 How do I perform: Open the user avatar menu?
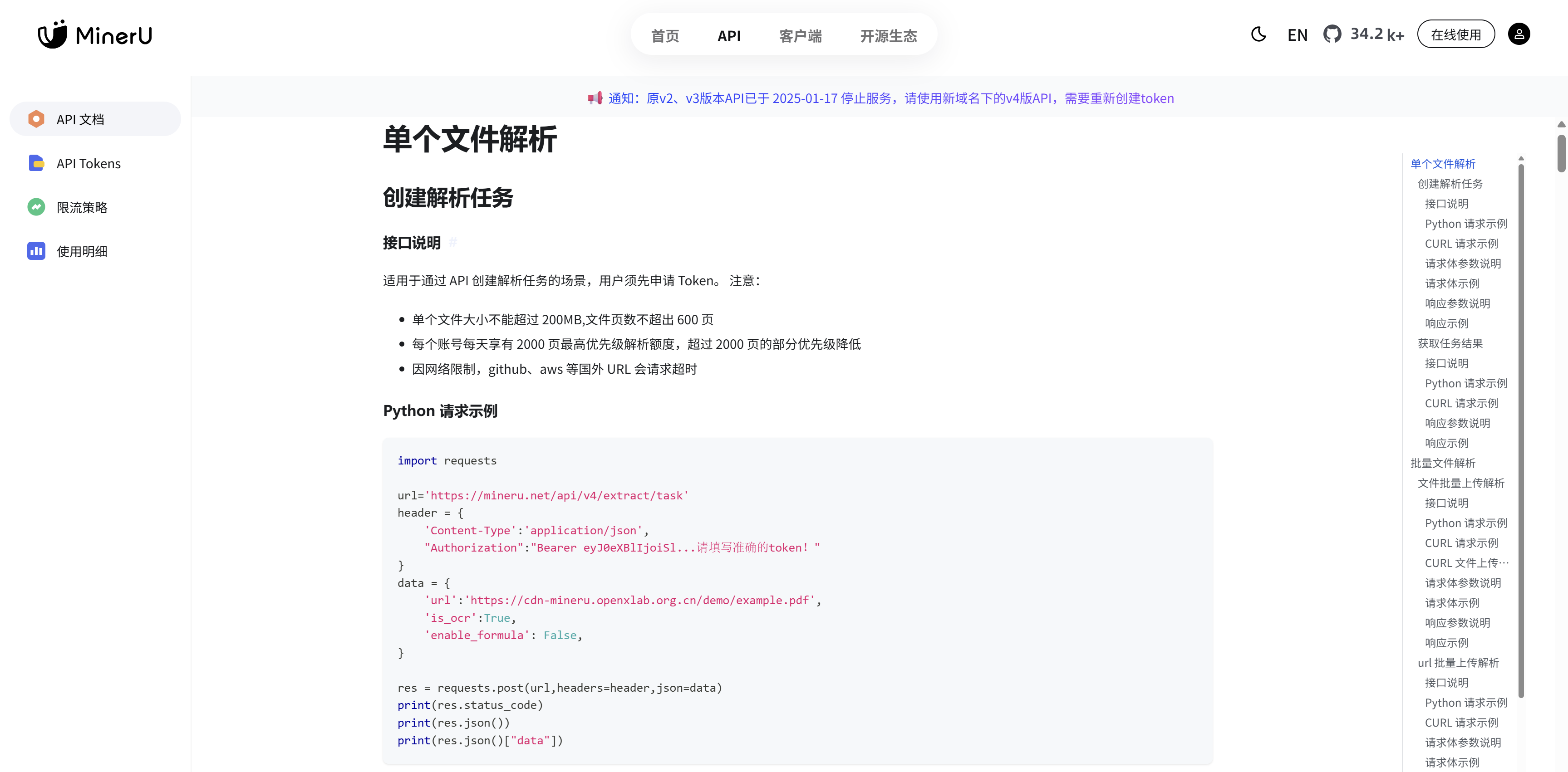coord(1519,34)
